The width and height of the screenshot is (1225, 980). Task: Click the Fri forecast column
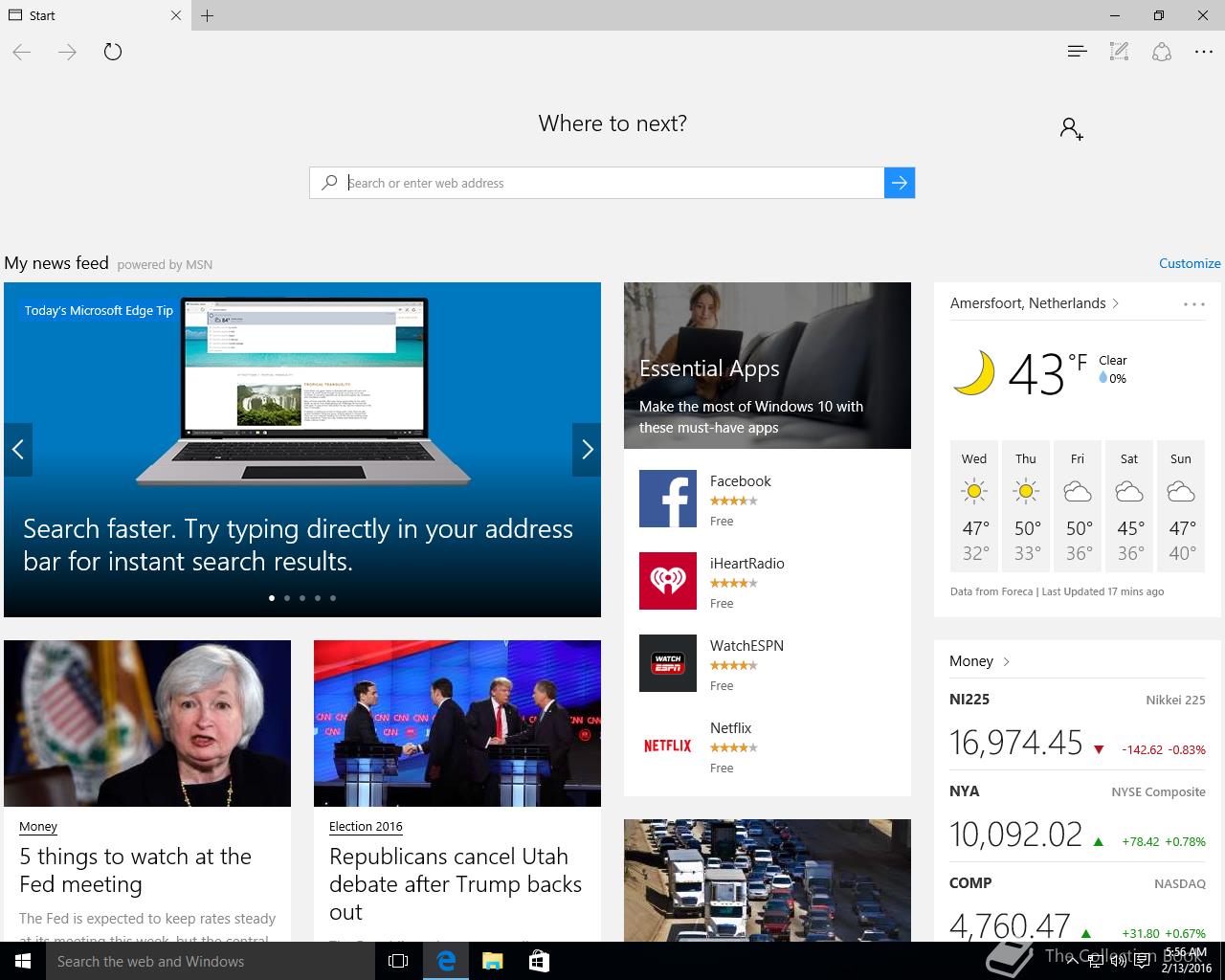click(x=1078, y=505)
